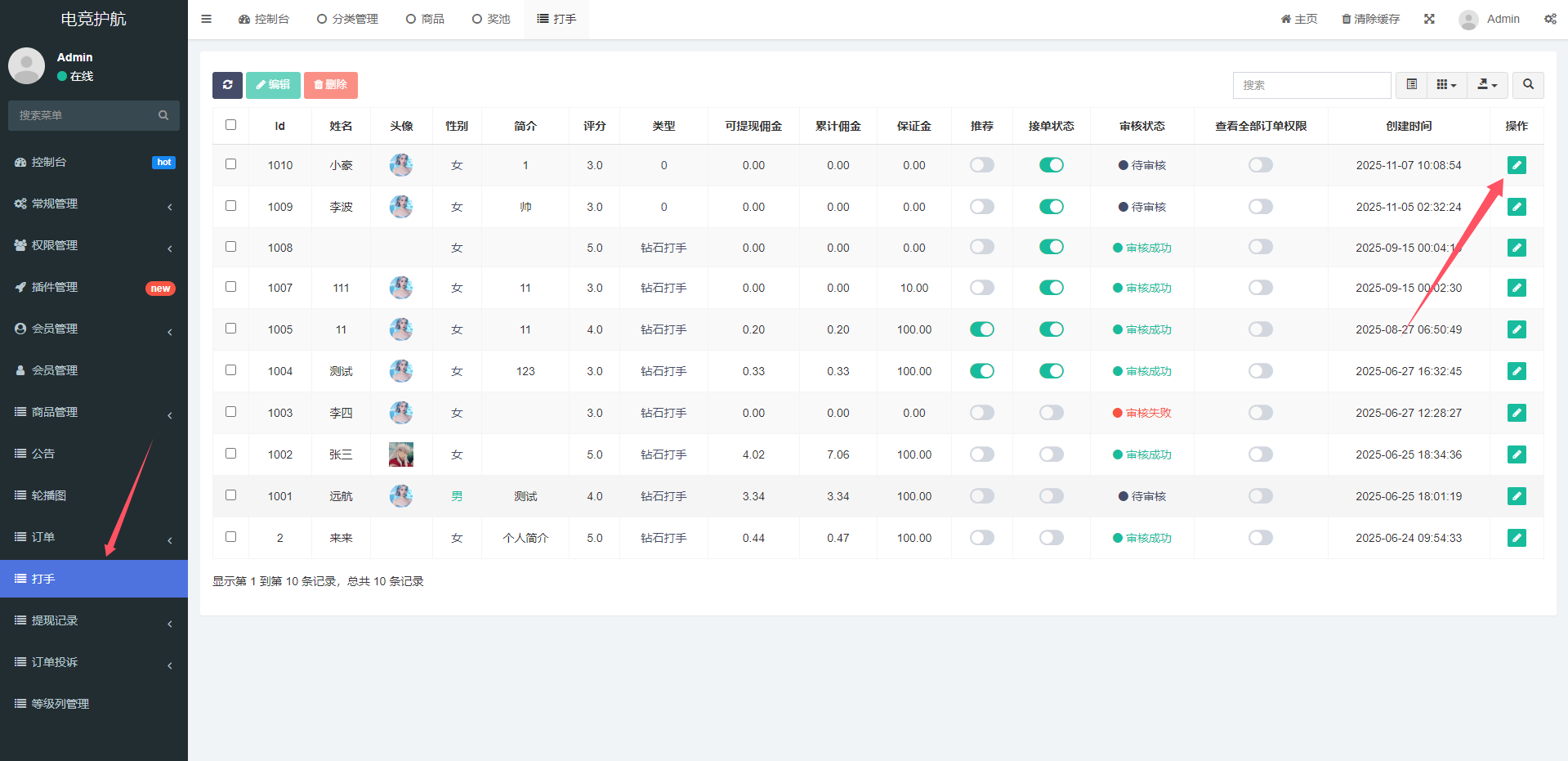Open the columns visibility dropdown
This screenshot has height=761, width=1568.
(1446, 85)
